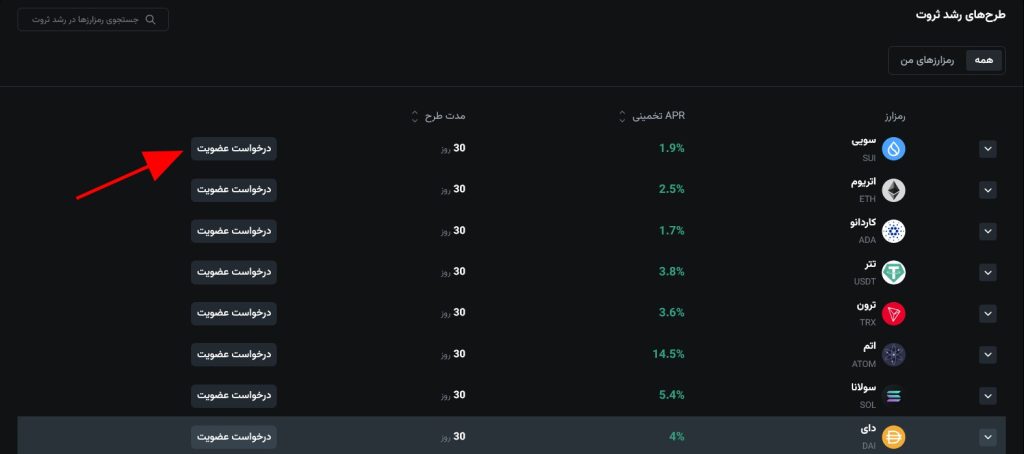Click the SUI coin icon
This screenshot has height=454, width=1024.
(x=892, y=150)
